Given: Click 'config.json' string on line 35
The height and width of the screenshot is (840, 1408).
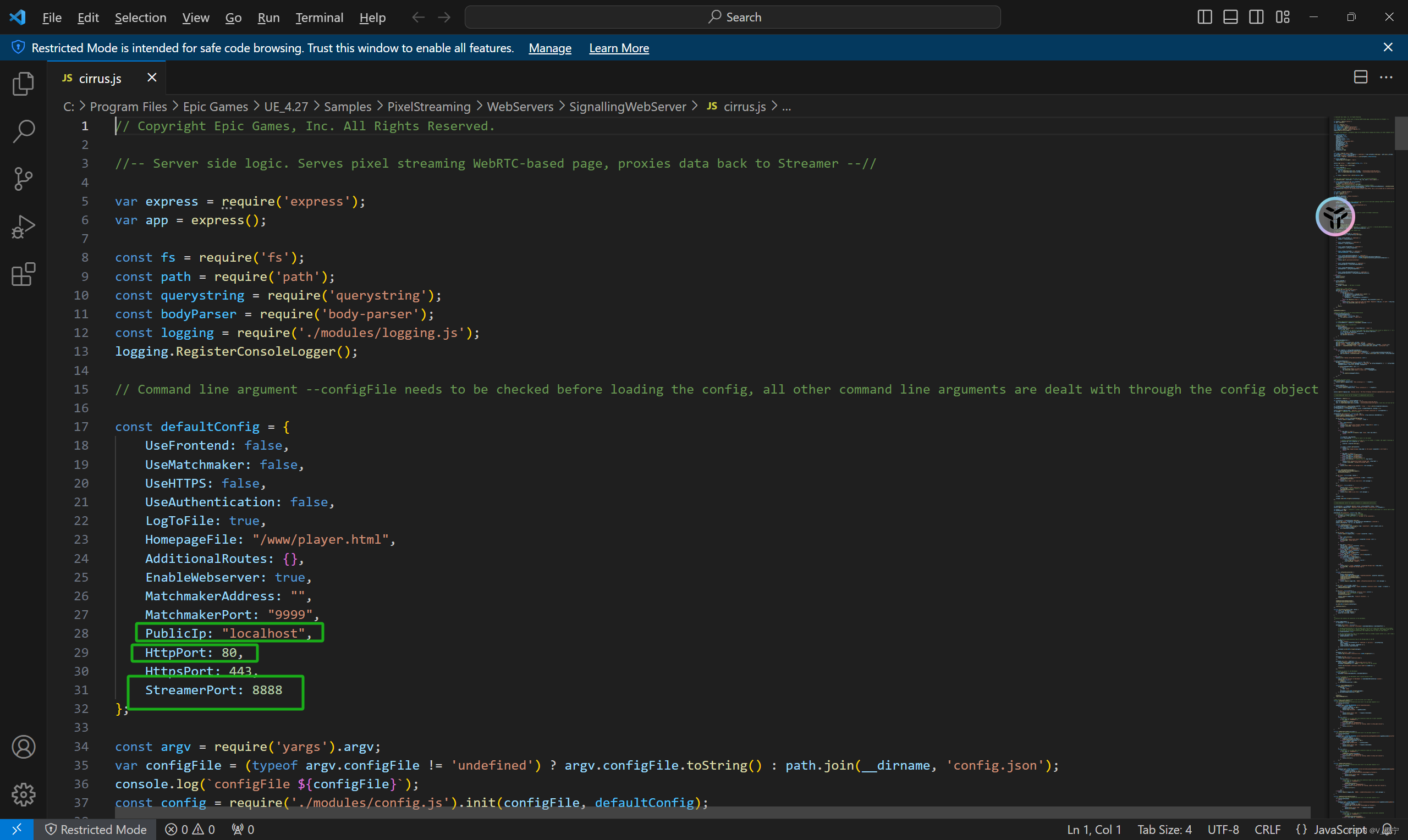Looking at the screenshot, I should point(995,765).
